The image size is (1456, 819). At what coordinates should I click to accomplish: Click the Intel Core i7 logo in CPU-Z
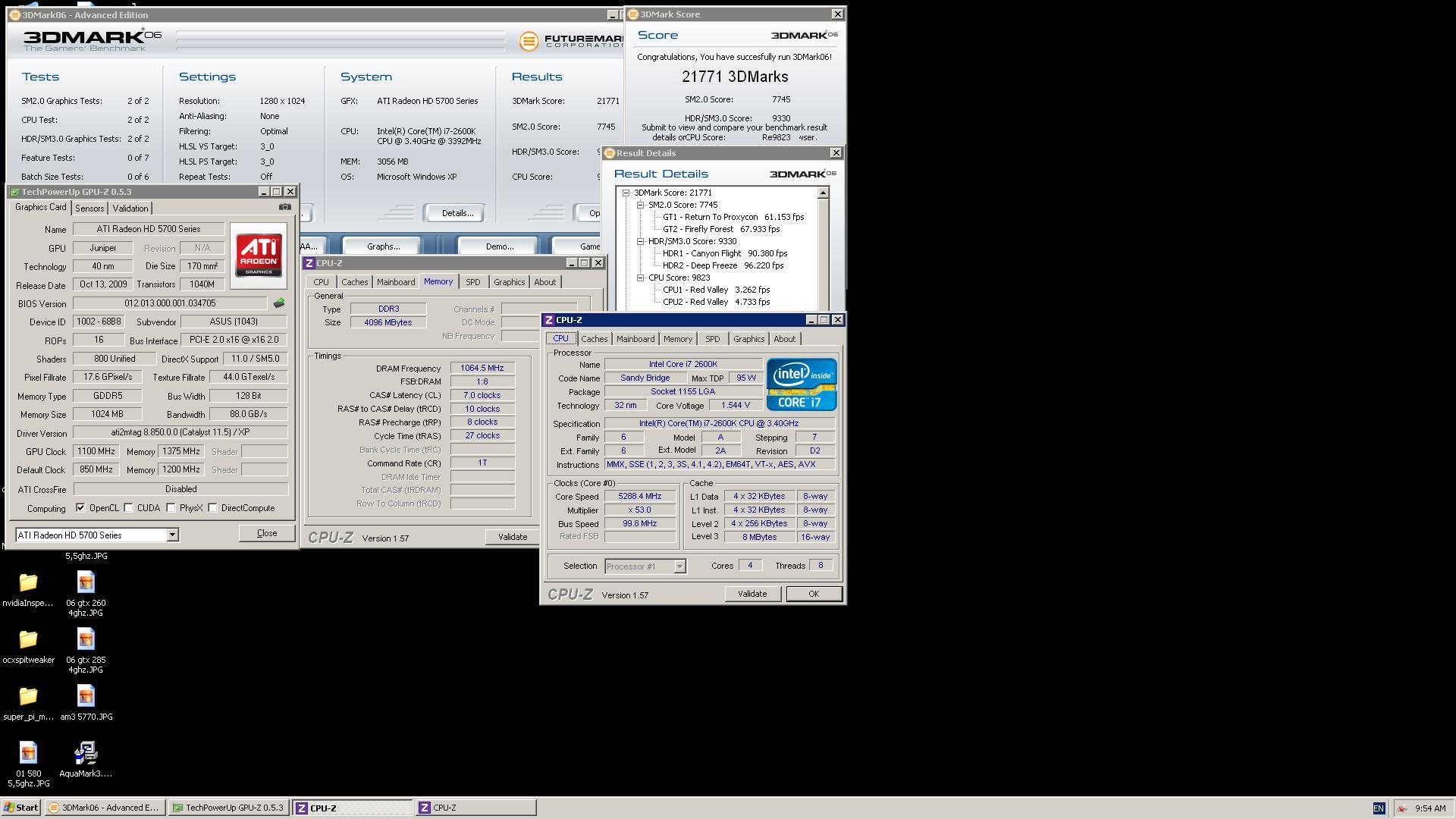802,384
